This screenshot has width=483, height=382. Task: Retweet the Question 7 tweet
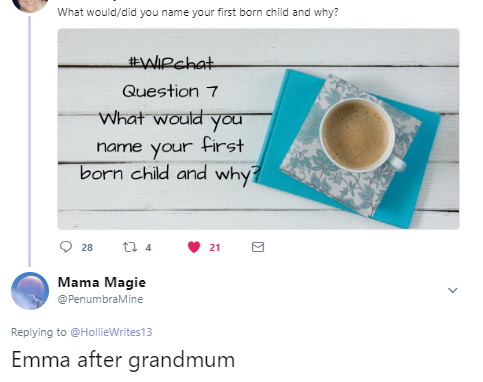130,247
